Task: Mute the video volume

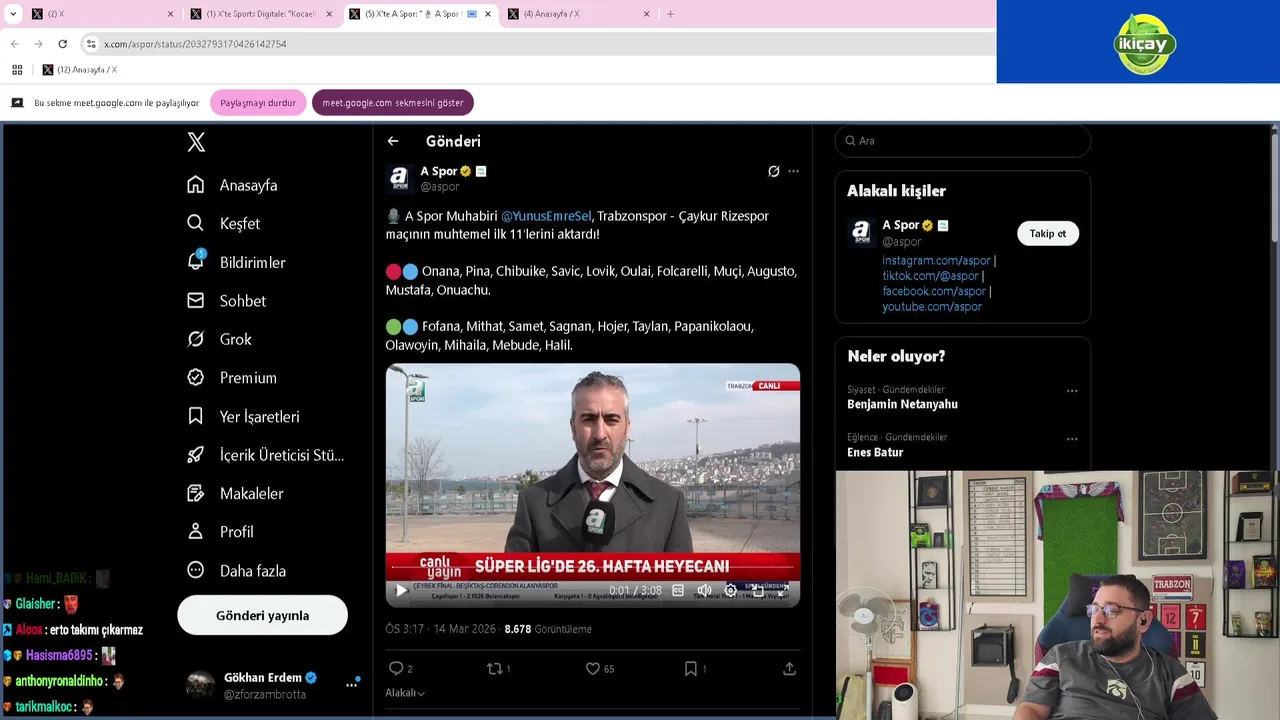Action: (704, 590)
